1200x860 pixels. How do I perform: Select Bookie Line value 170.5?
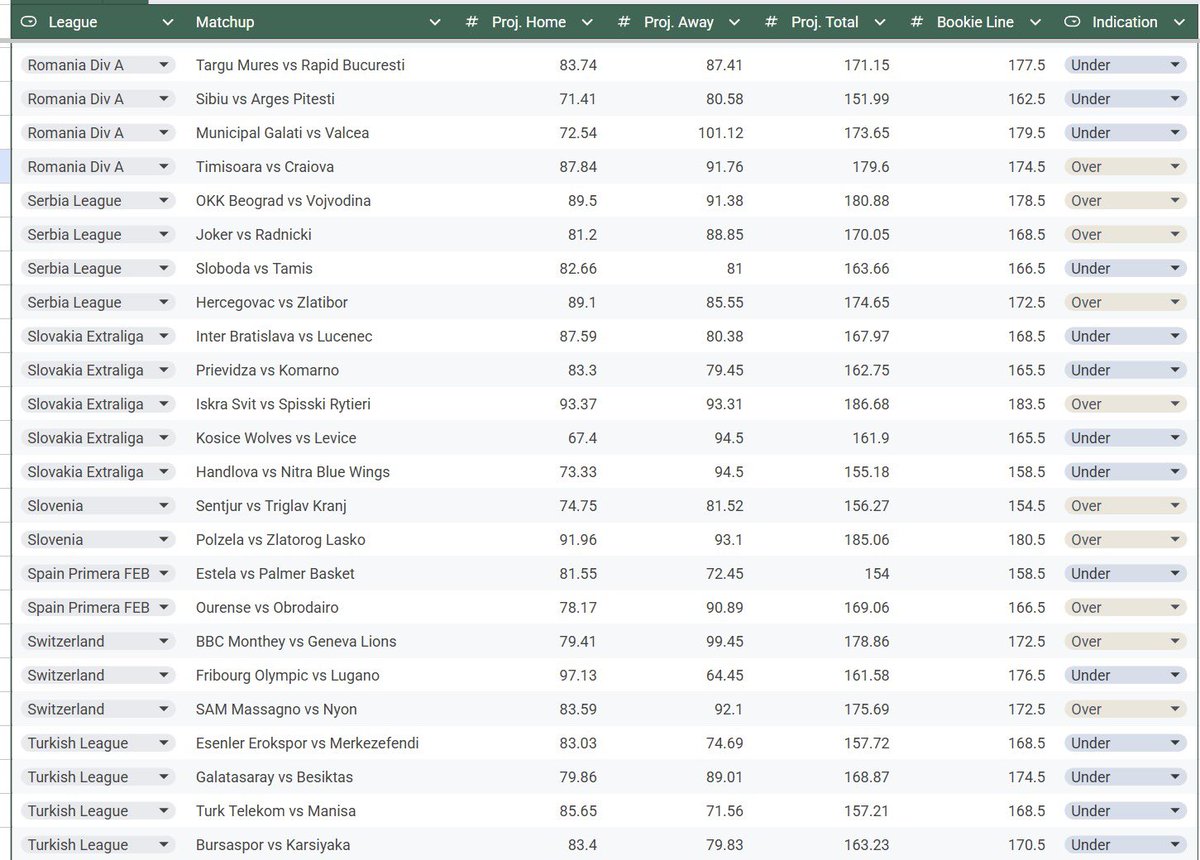click(1027, 845)
